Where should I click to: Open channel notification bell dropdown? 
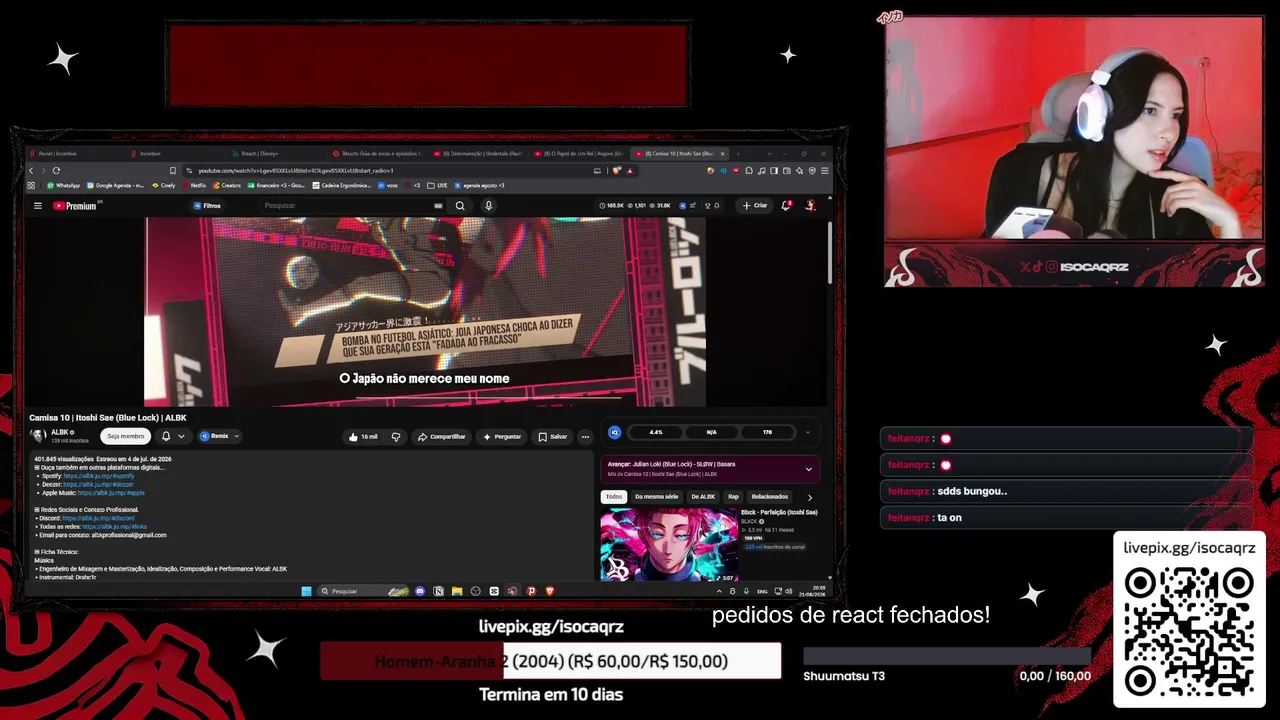(x=172, y=436)
